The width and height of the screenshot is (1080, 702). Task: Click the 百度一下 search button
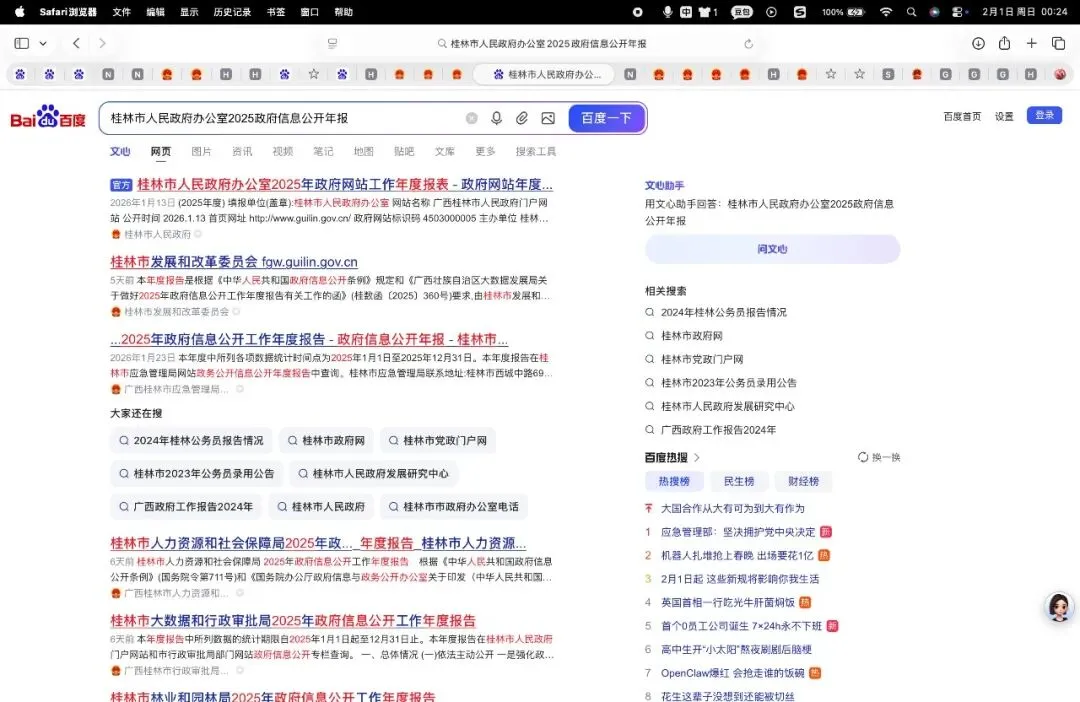pos(606,118)
